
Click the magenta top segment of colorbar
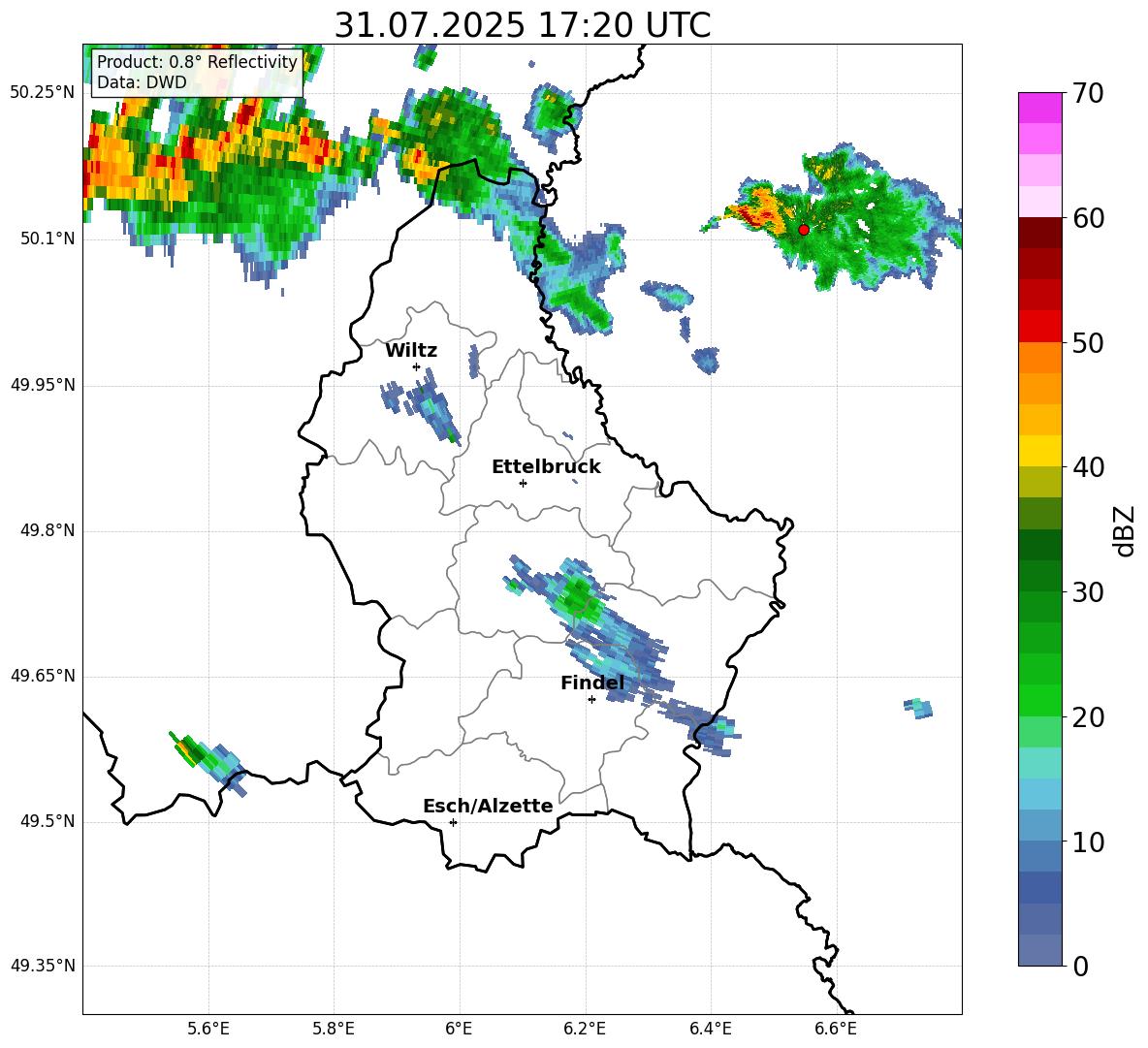[1040, 108]
